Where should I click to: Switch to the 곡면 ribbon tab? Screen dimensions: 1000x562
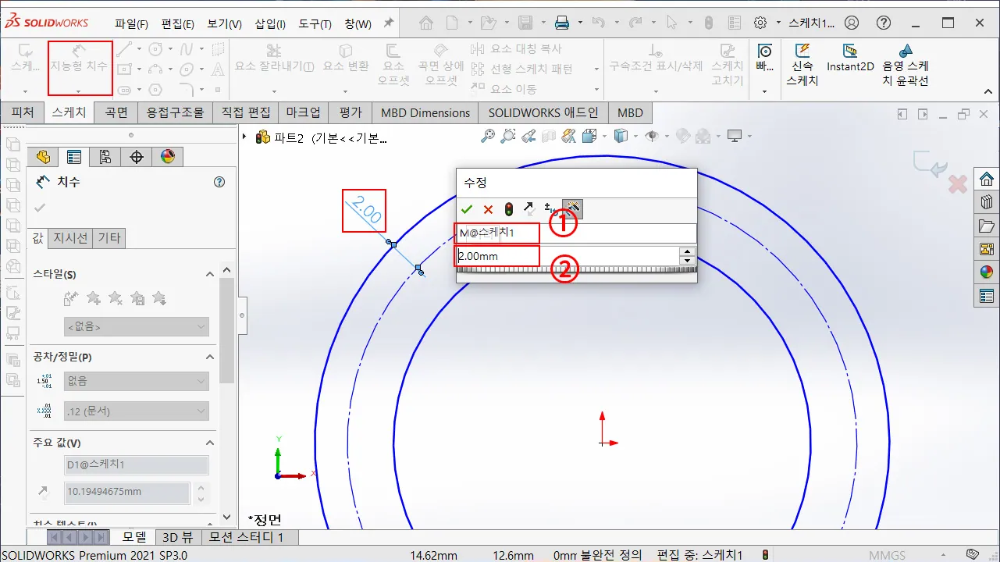[116, 113]
